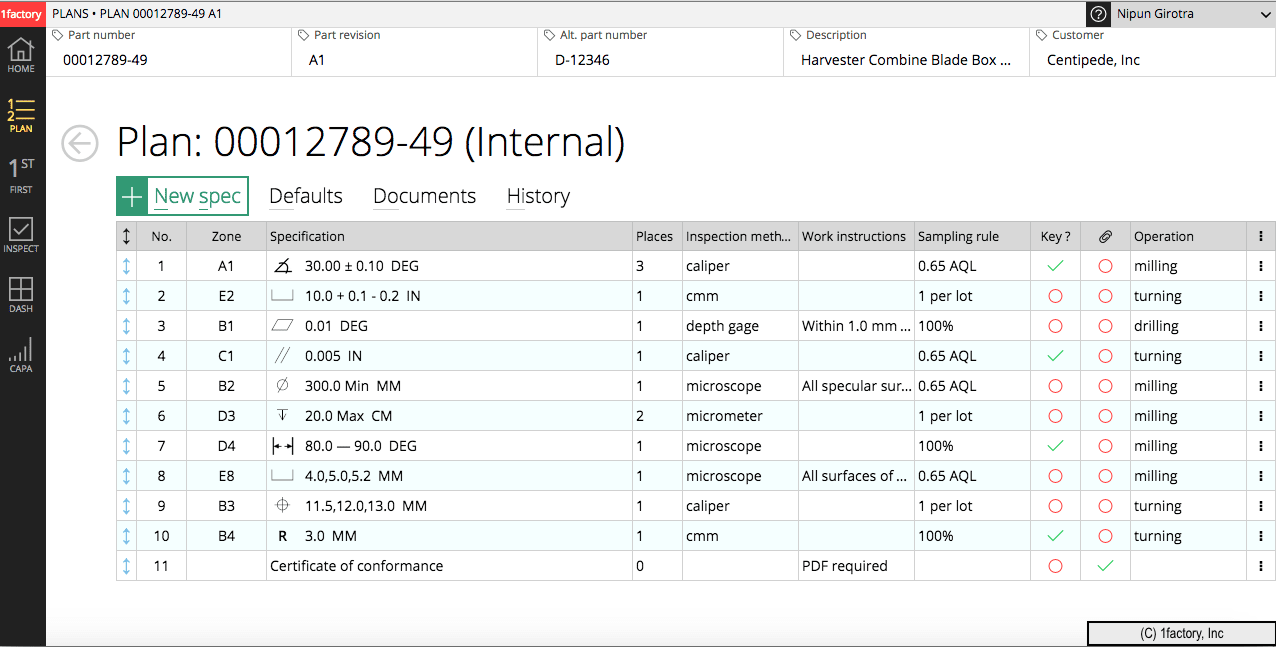Open the Dash grid icon
Screen dimensions: 1276x647
21,295
